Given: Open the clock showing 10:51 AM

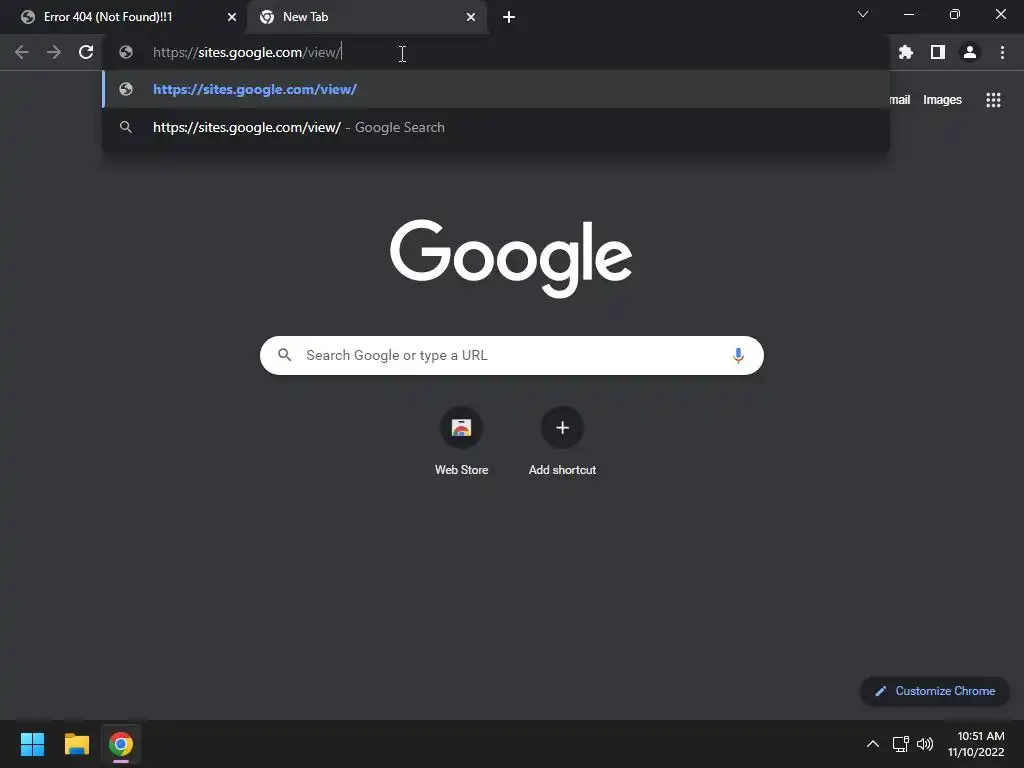Looking at the screenshot, I should point(976,744).
